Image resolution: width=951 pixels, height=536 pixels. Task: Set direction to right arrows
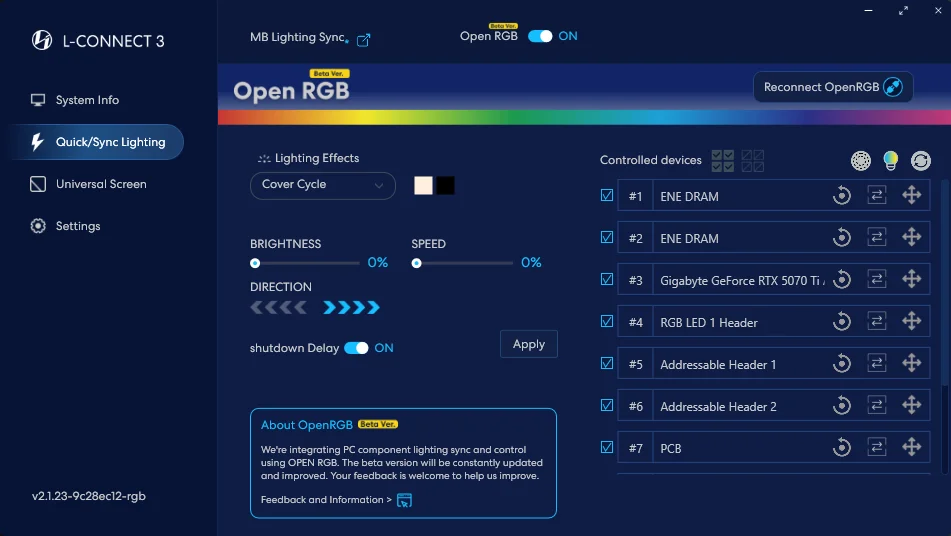coord(351,307)
